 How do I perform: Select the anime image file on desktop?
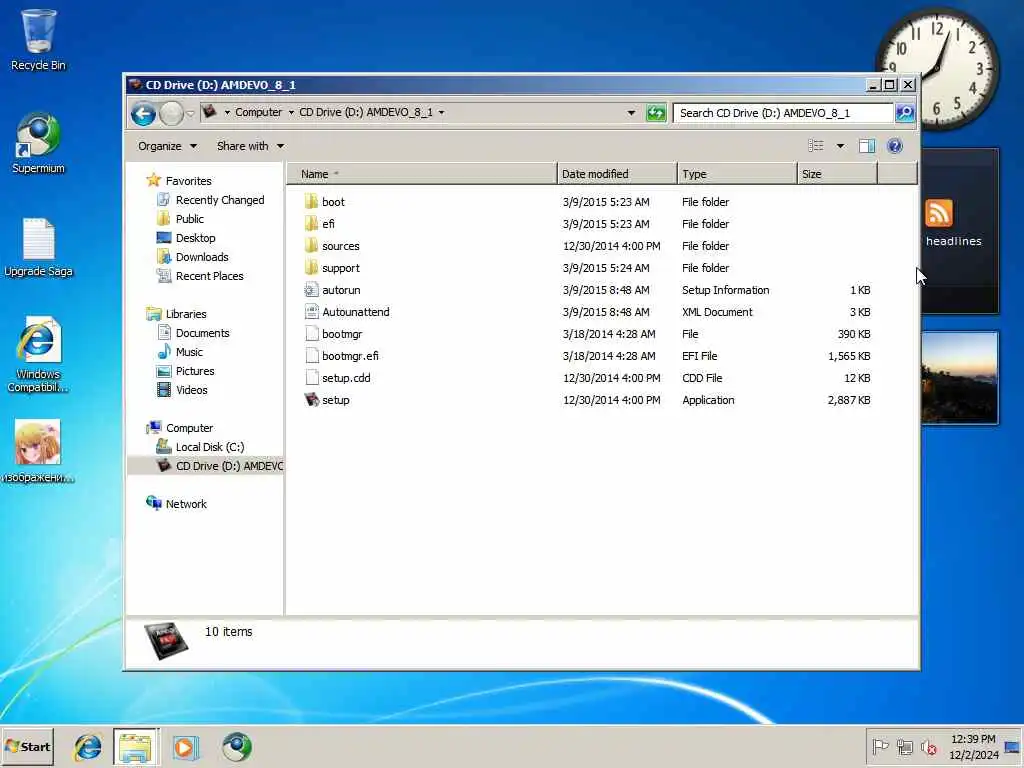click(38, 451)
